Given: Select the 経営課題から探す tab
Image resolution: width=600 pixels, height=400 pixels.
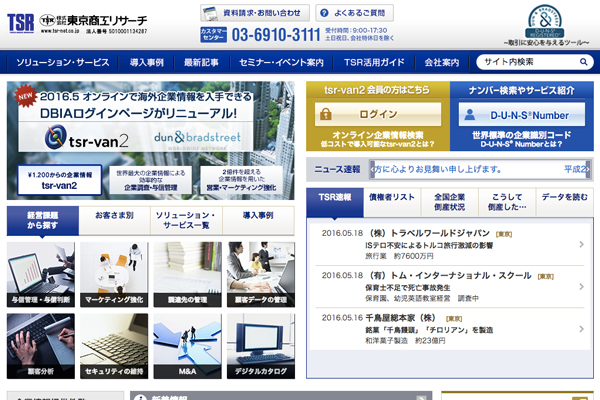Looking at the screenshot, I should pos(43,220).
